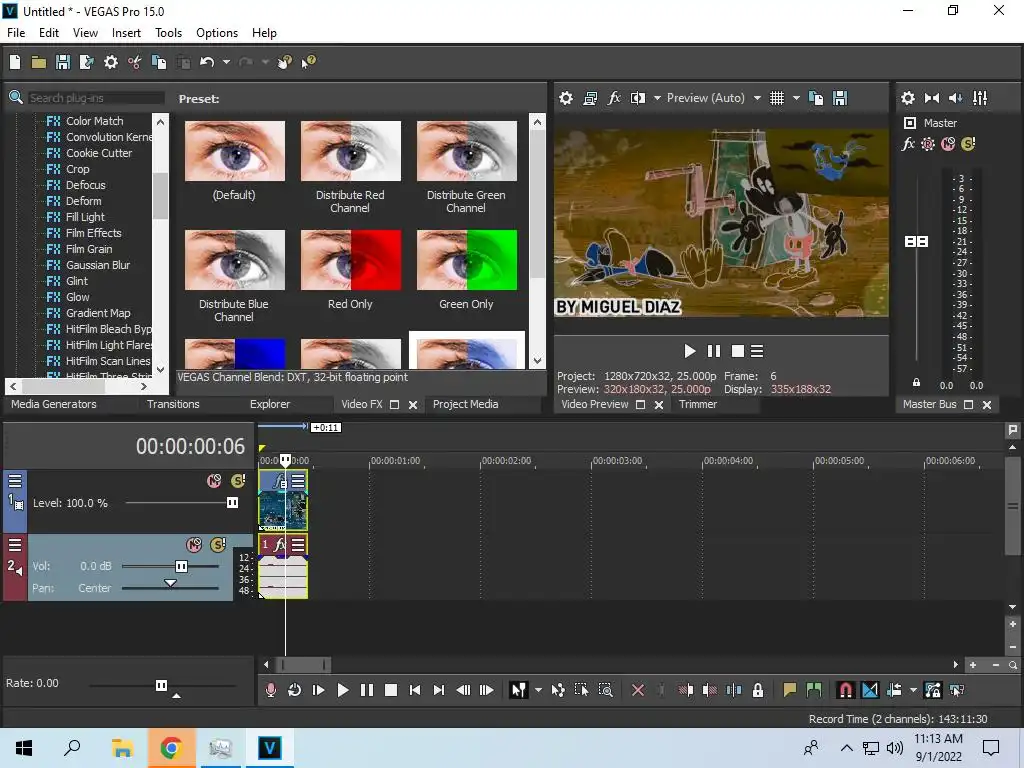Solo video track 1
This screenshot has width=1024, height=768.
pos(238,481)
